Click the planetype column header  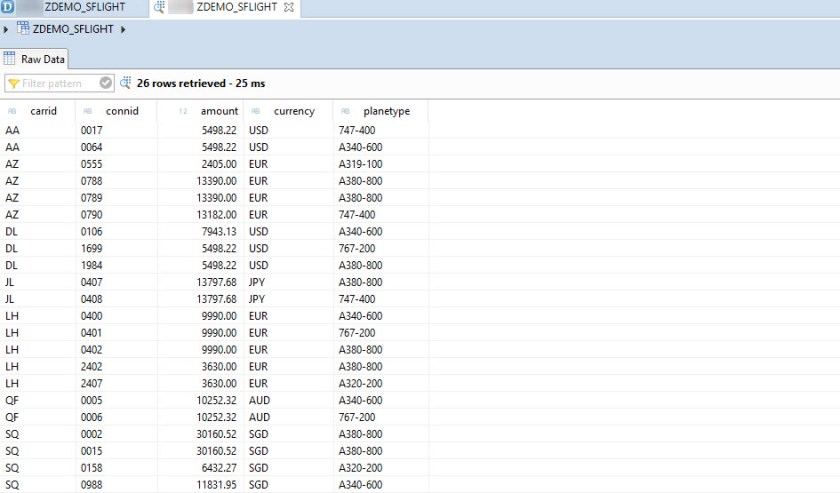(387, 111)
